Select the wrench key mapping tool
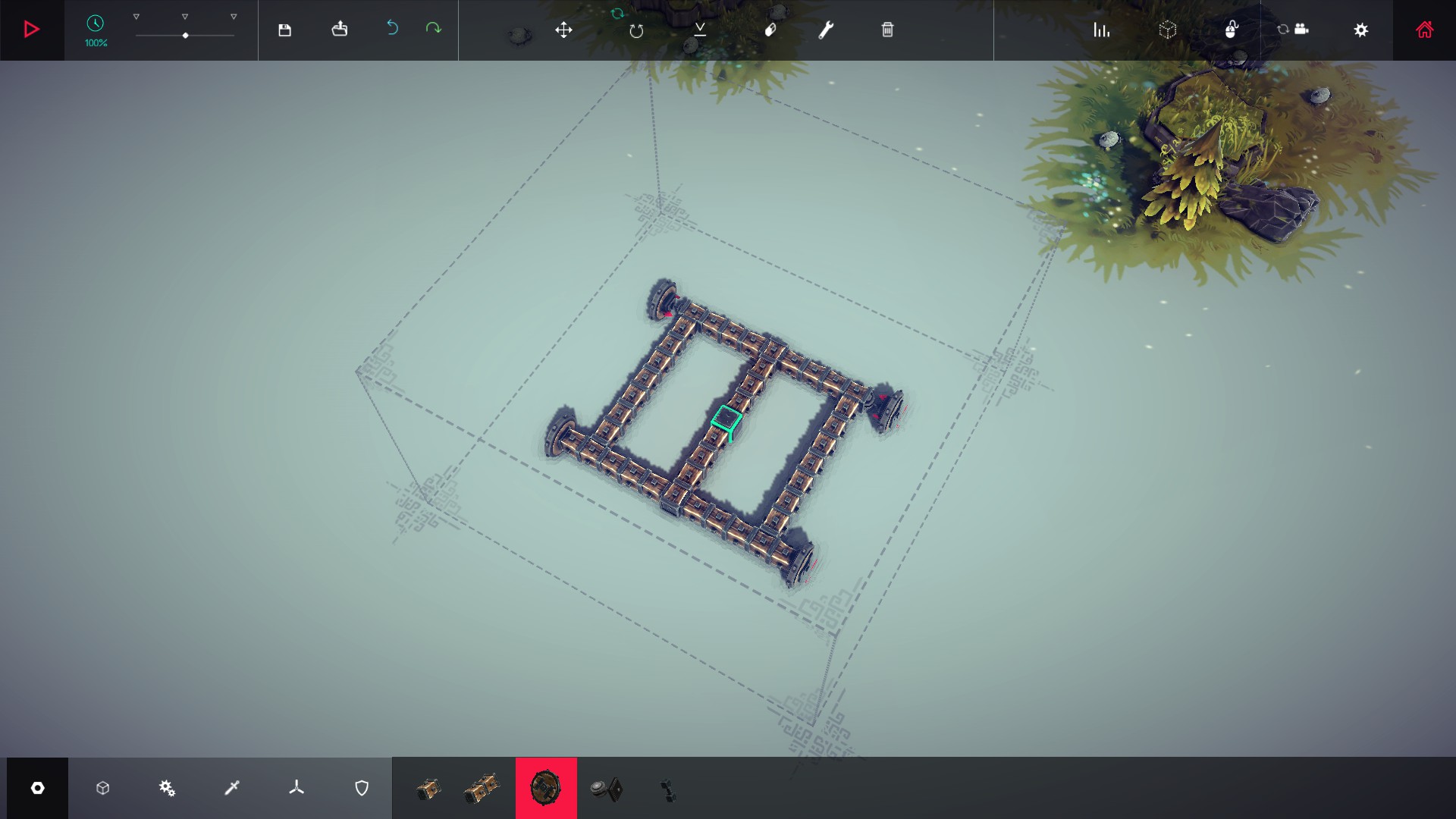Viewport: 1456px width, 819px height. pos(826,30)
